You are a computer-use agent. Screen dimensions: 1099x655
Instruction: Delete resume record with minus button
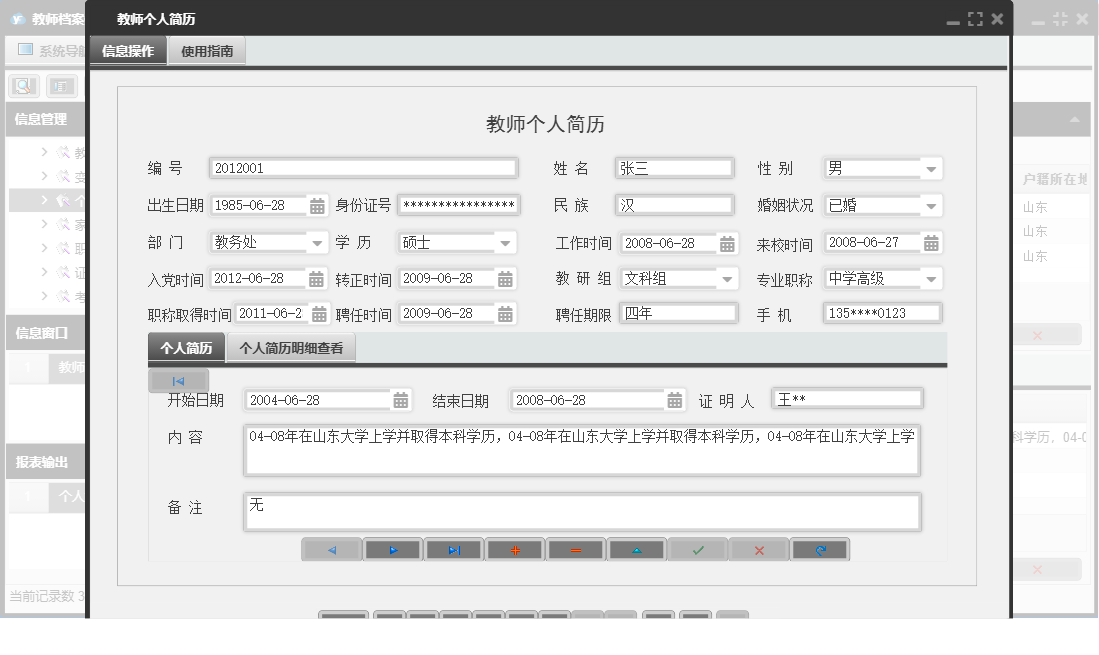(575, 550)
